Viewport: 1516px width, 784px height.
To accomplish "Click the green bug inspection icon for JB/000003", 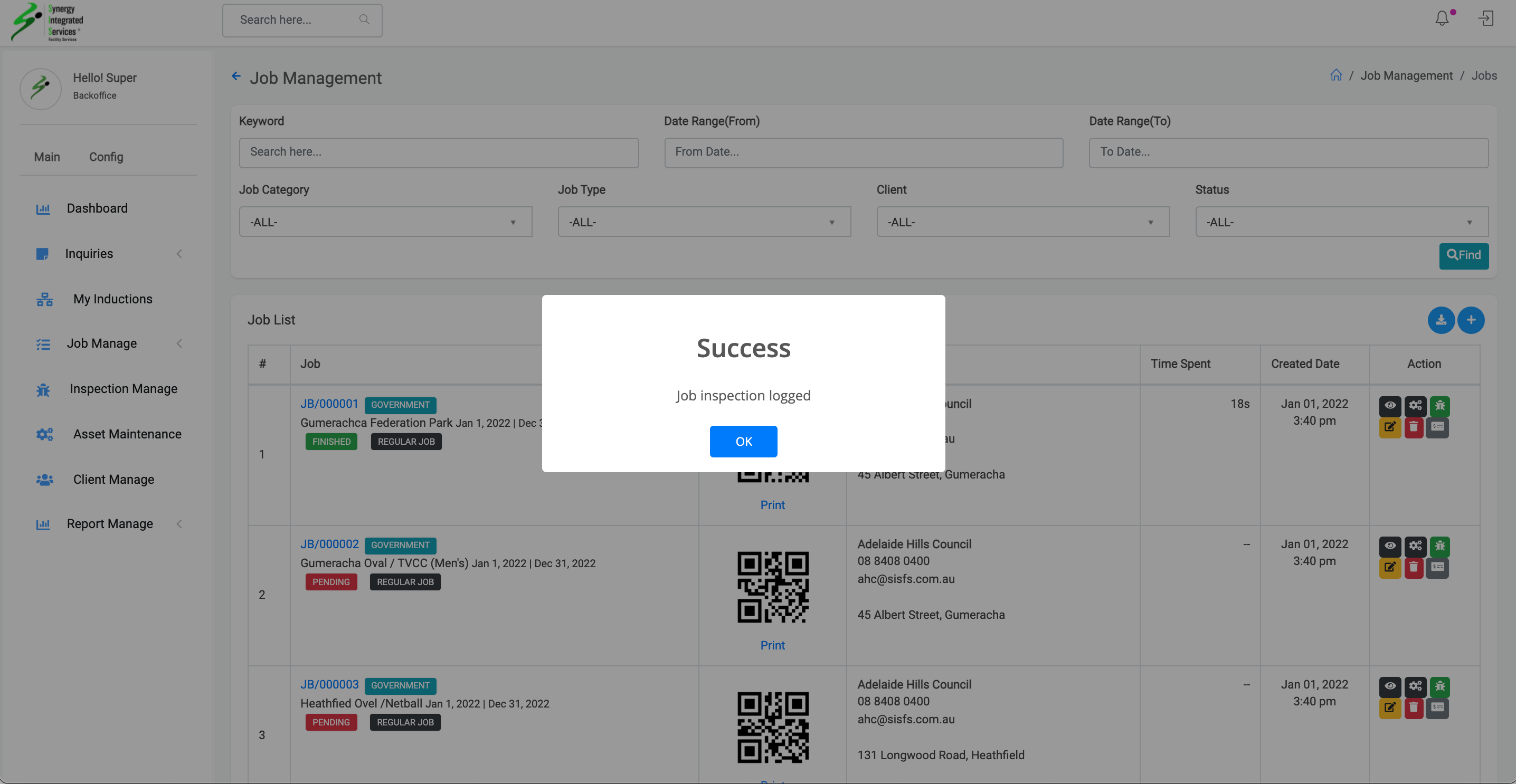I will click(x=1439, y=686).
